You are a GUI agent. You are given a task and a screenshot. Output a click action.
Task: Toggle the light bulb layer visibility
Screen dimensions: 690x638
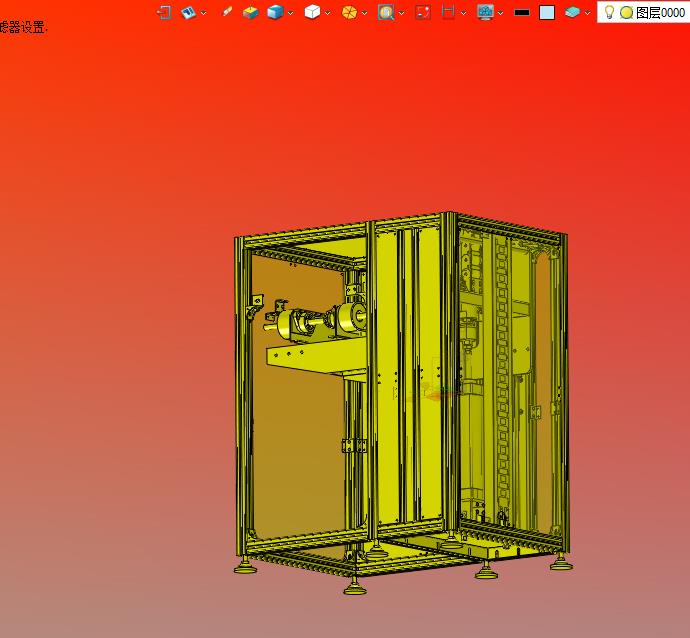click(609, 12)
